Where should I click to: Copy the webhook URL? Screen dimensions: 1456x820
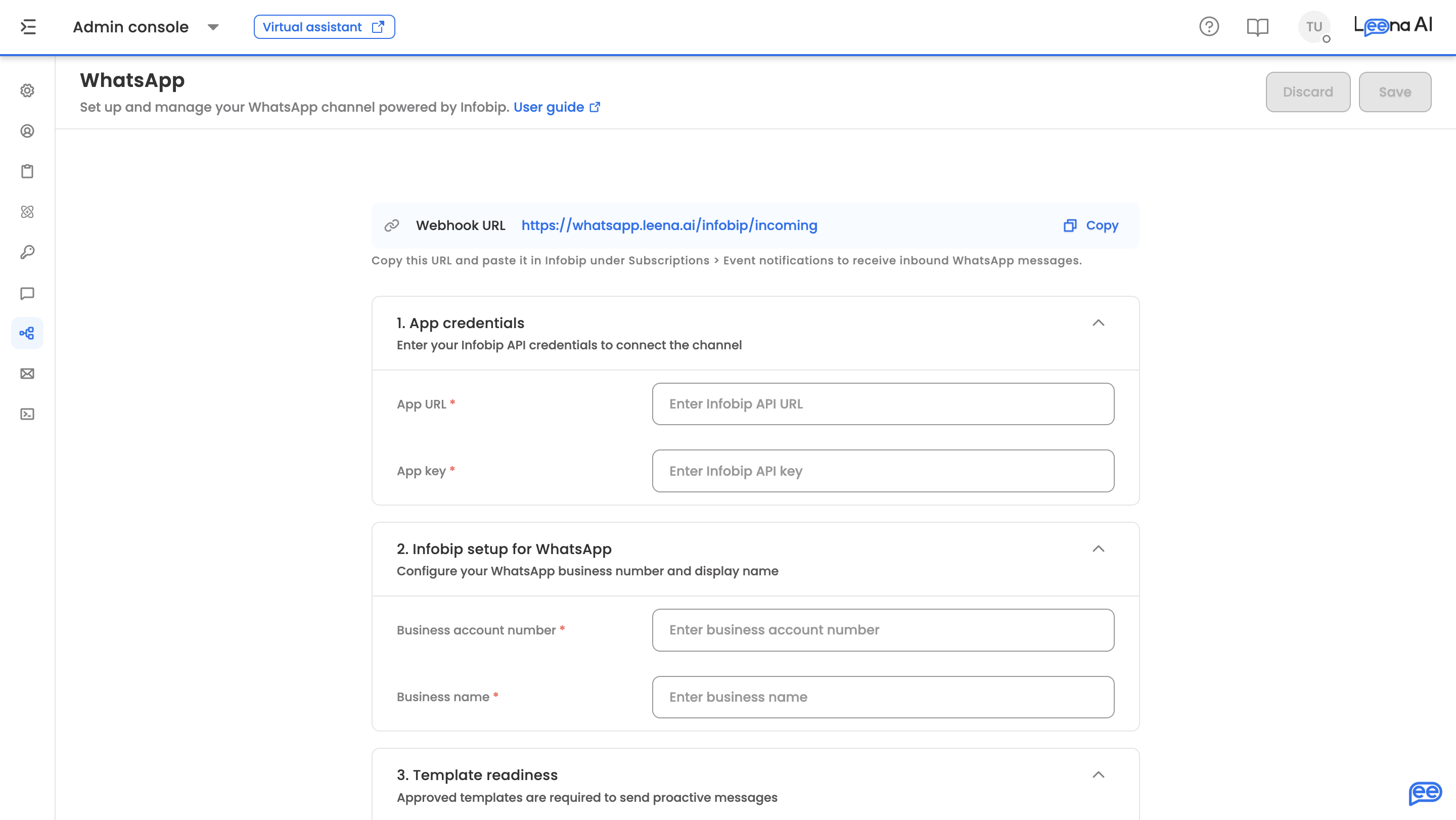click(x=1090, y=225)
